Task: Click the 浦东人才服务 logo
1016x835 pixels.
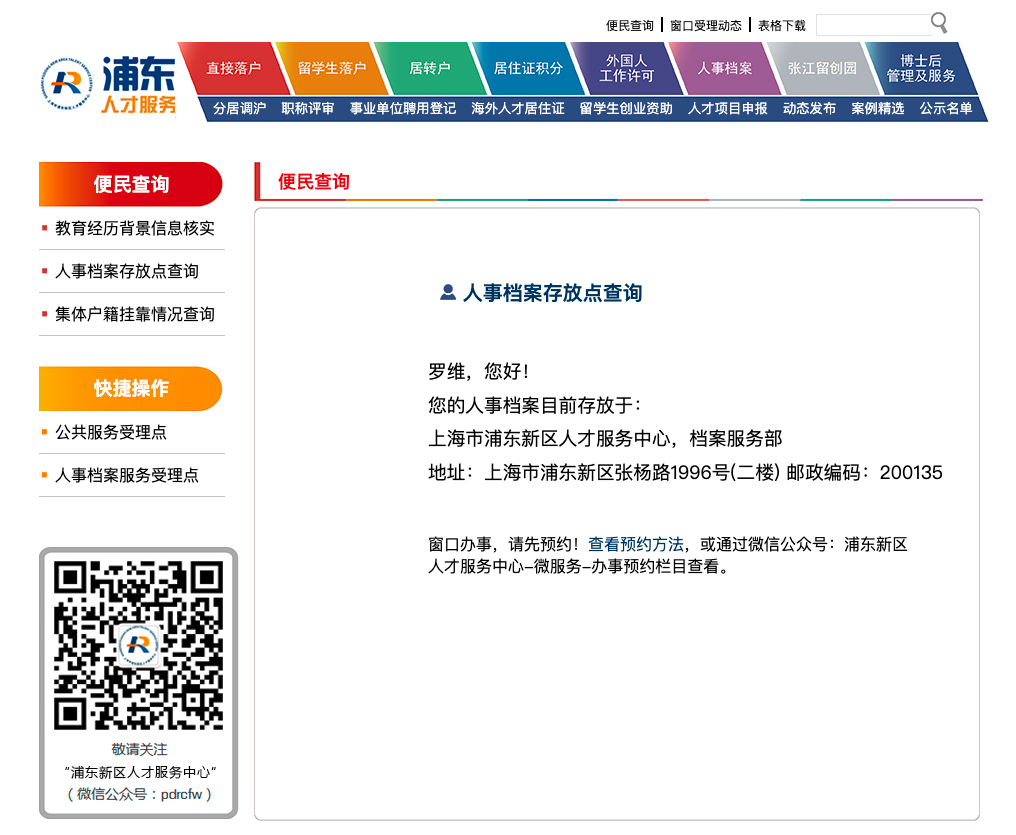Action: 109,84
